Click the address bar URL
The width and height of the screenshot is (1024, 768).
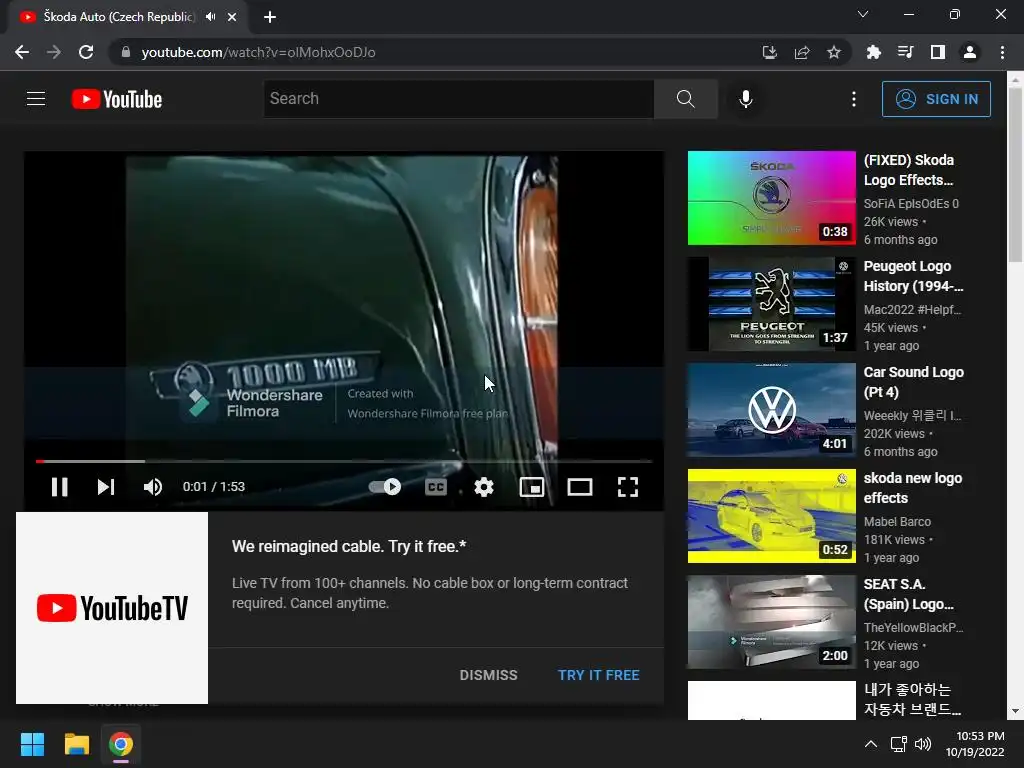(259, 52)
